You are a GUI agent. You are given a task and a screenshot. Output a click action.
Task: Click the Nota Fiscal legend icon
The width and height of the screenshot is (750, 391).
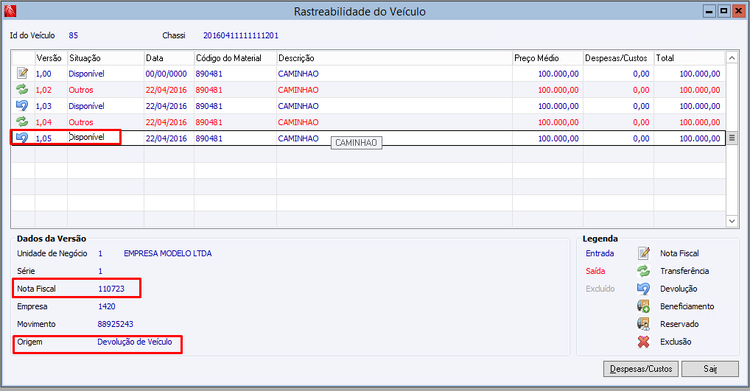click(x=644, y=253)
